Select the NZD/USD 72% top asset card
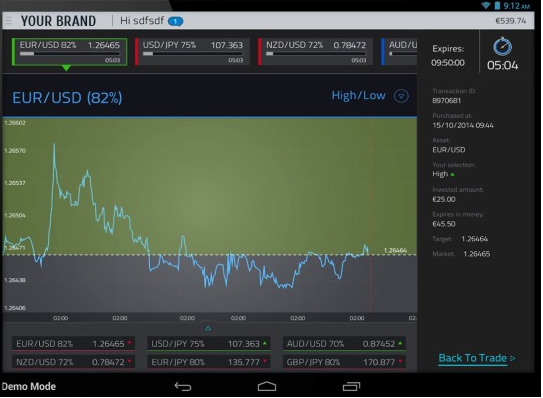Screen dimensions: 543x398 315,52
